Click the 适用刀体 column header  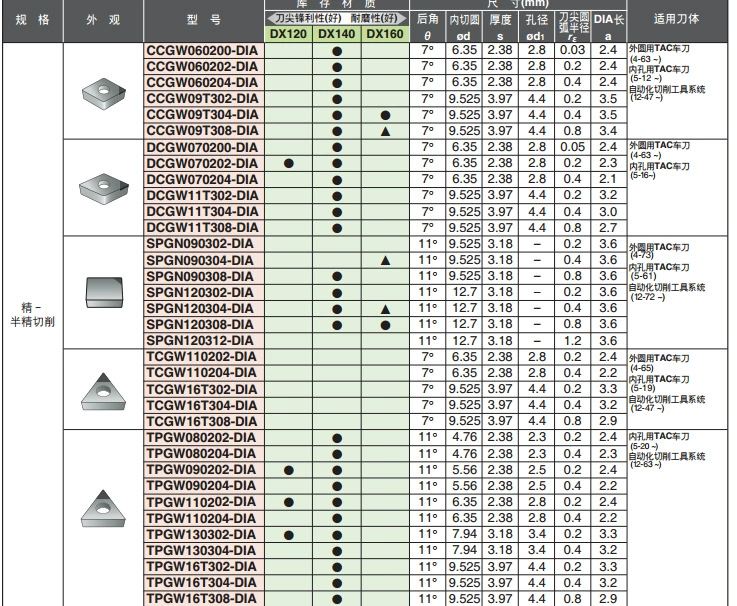click(676, 19)
